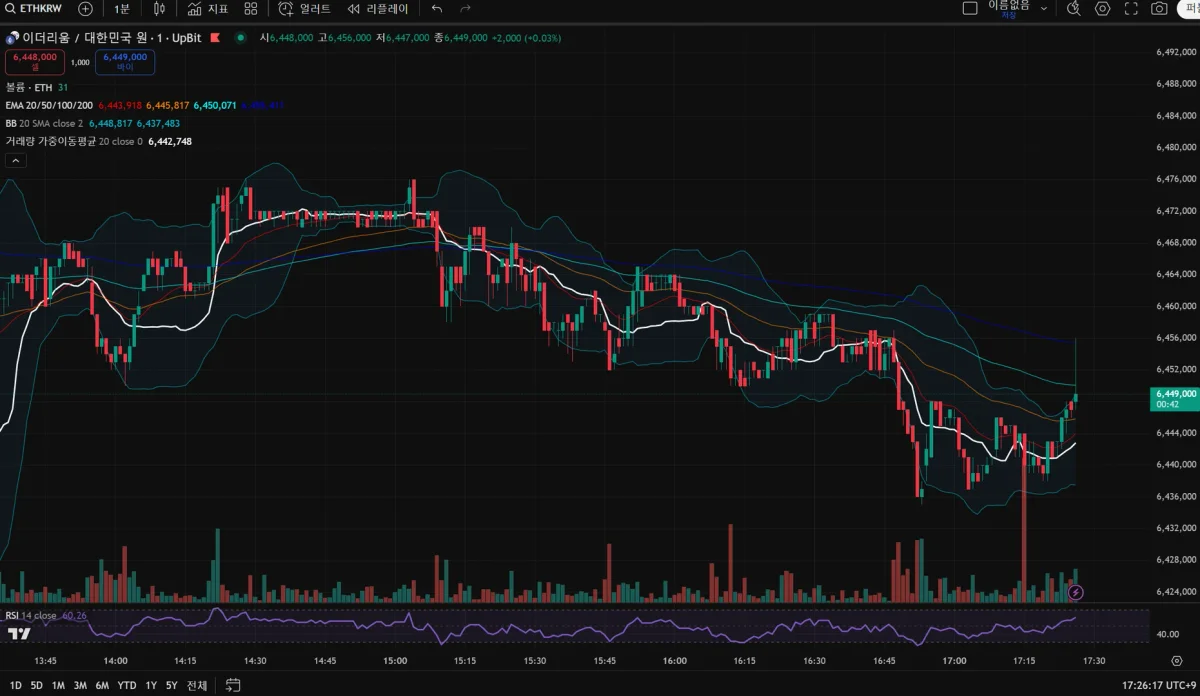Click the blue 6,449,000 buy button
Screen dimensions: 1200x696
(125, 62)
